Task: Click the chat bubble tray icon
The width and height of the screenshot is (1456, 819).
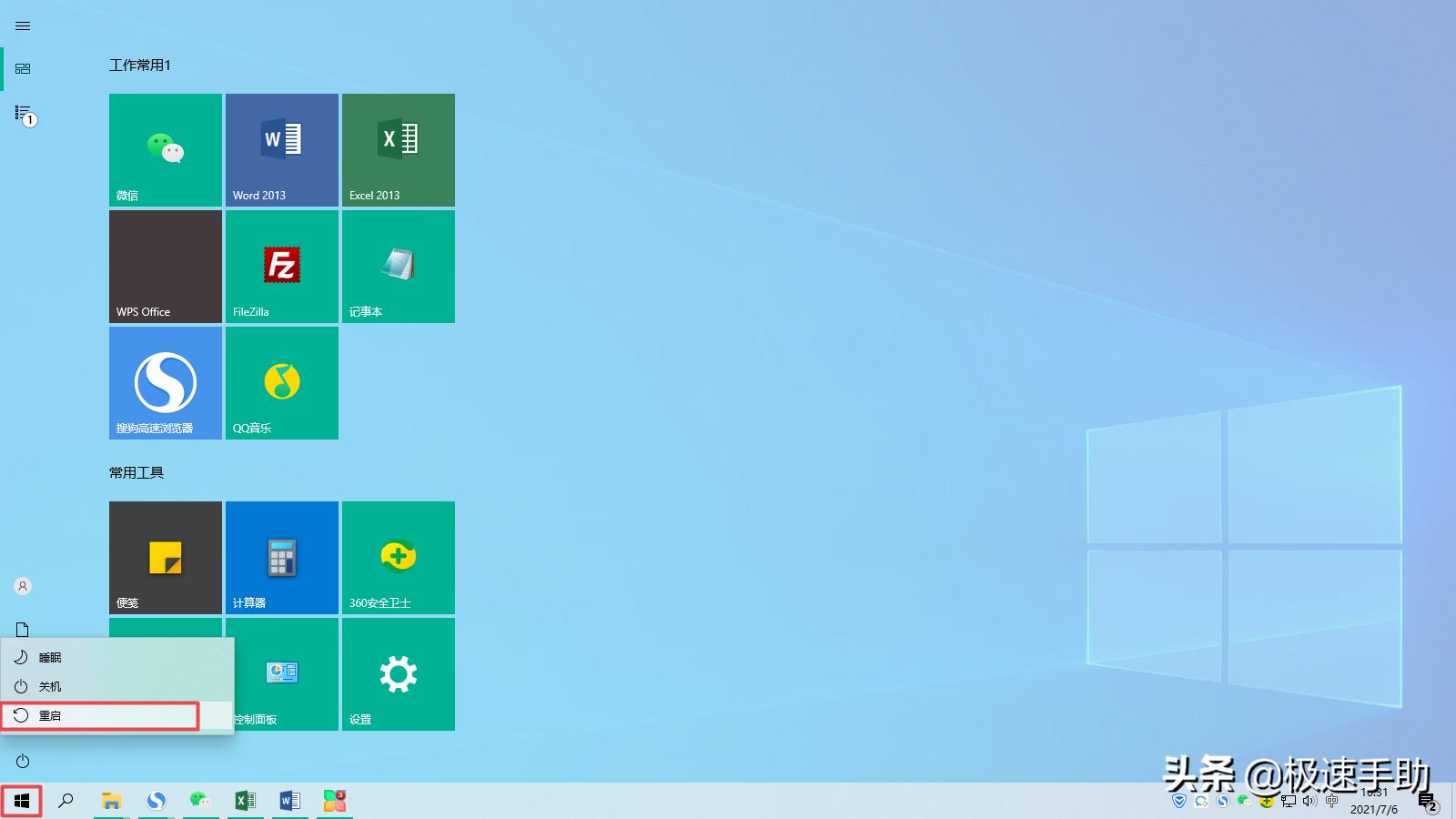Action: pyautogui.click(x=1201, y=802)
